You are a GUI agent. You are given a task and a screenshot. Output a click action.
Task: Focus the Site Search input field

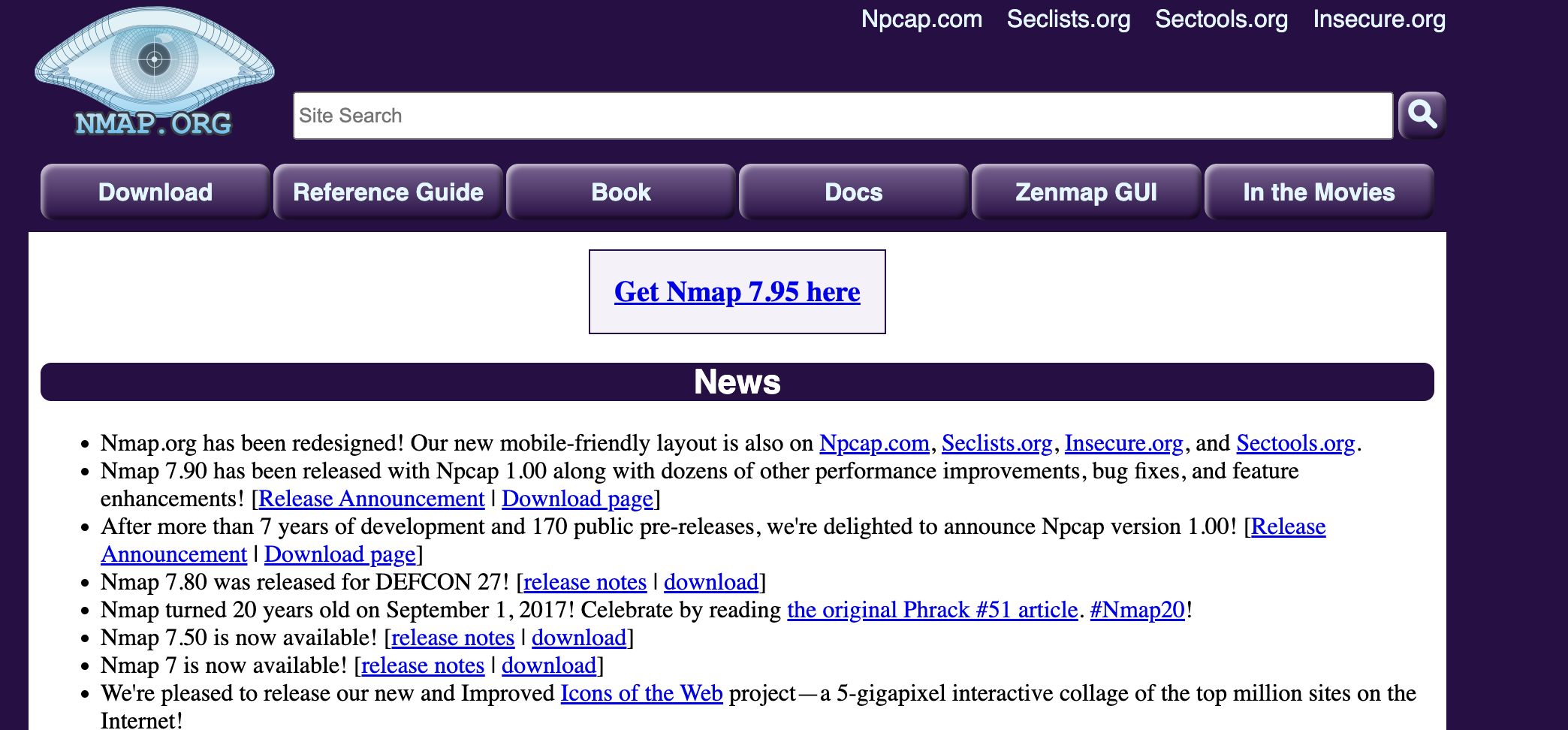click(843, 116)
